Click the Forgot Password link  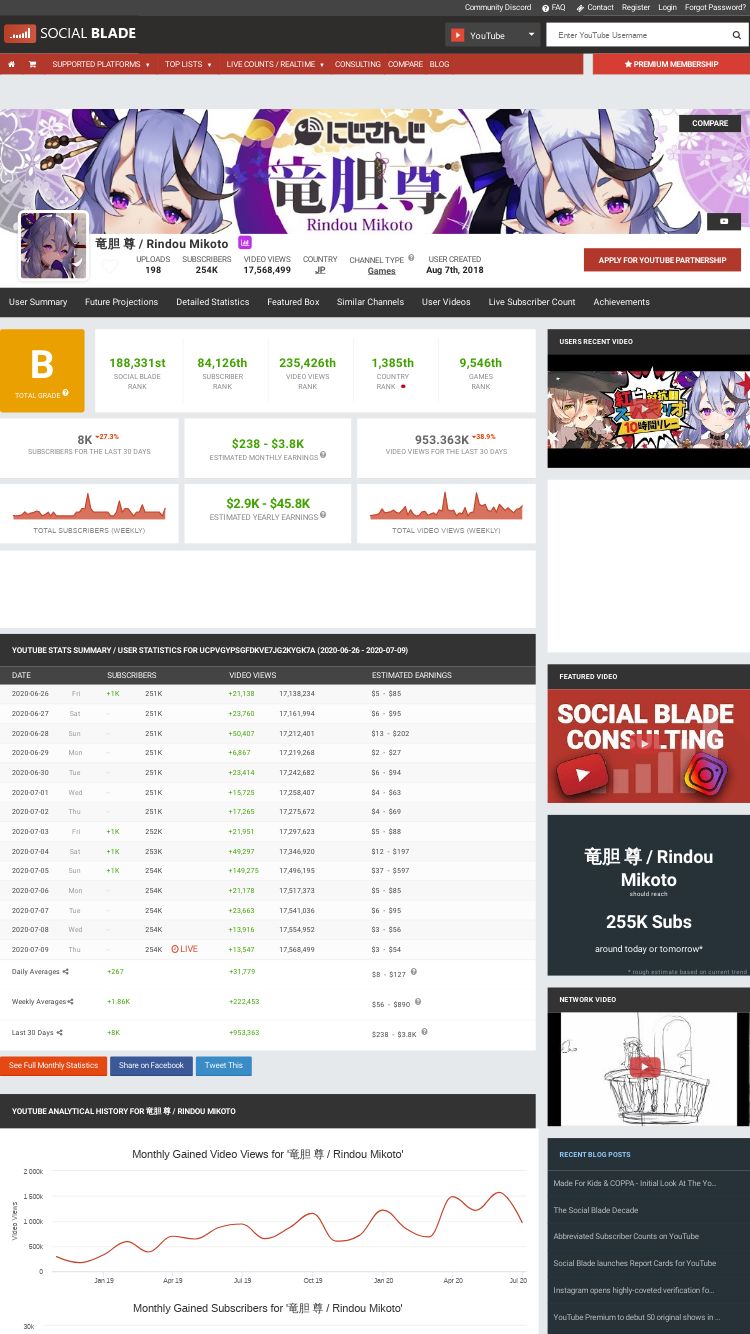point(715,7)
